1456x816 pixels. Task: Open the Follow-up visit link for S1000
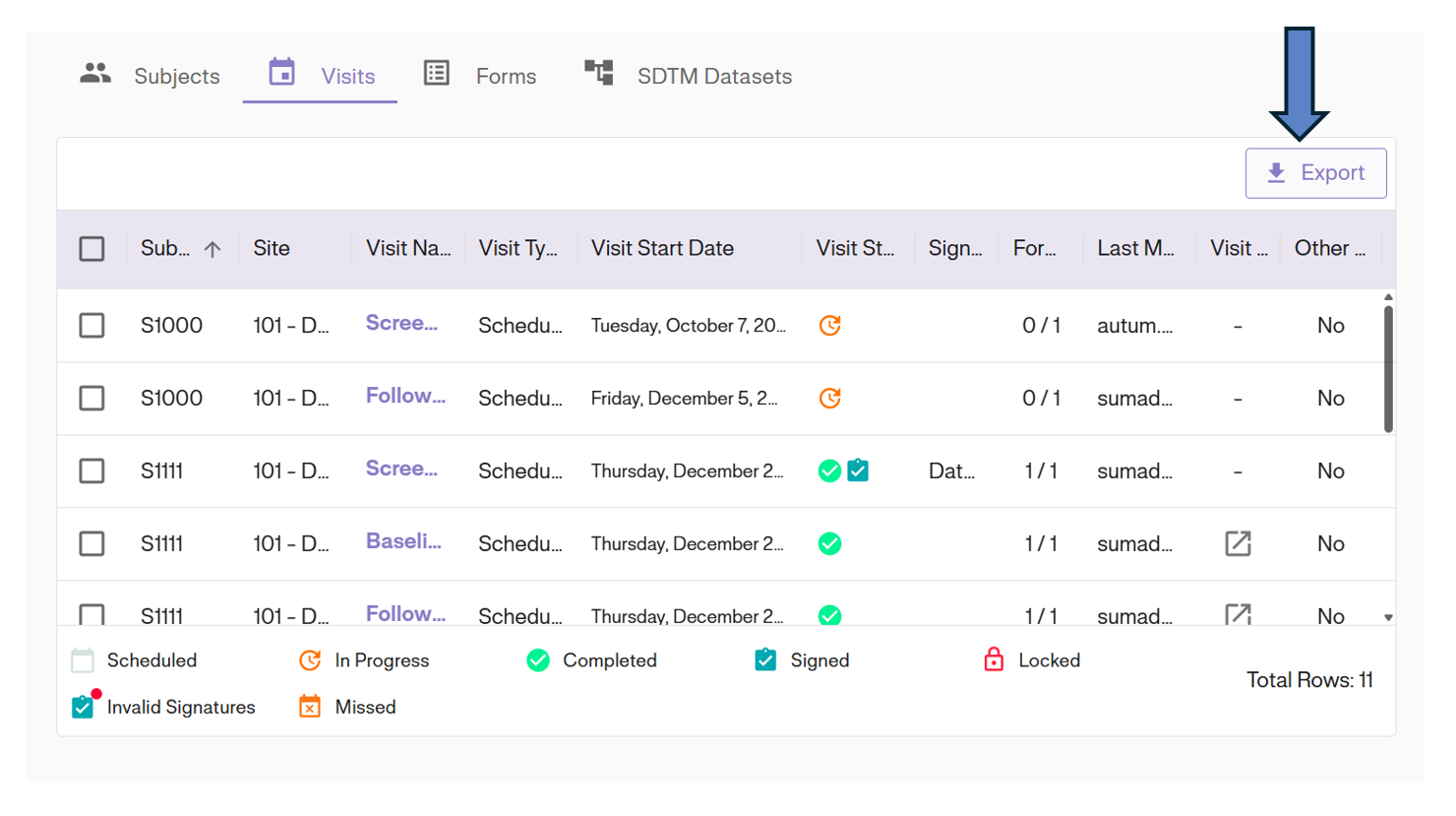[405, 397]
